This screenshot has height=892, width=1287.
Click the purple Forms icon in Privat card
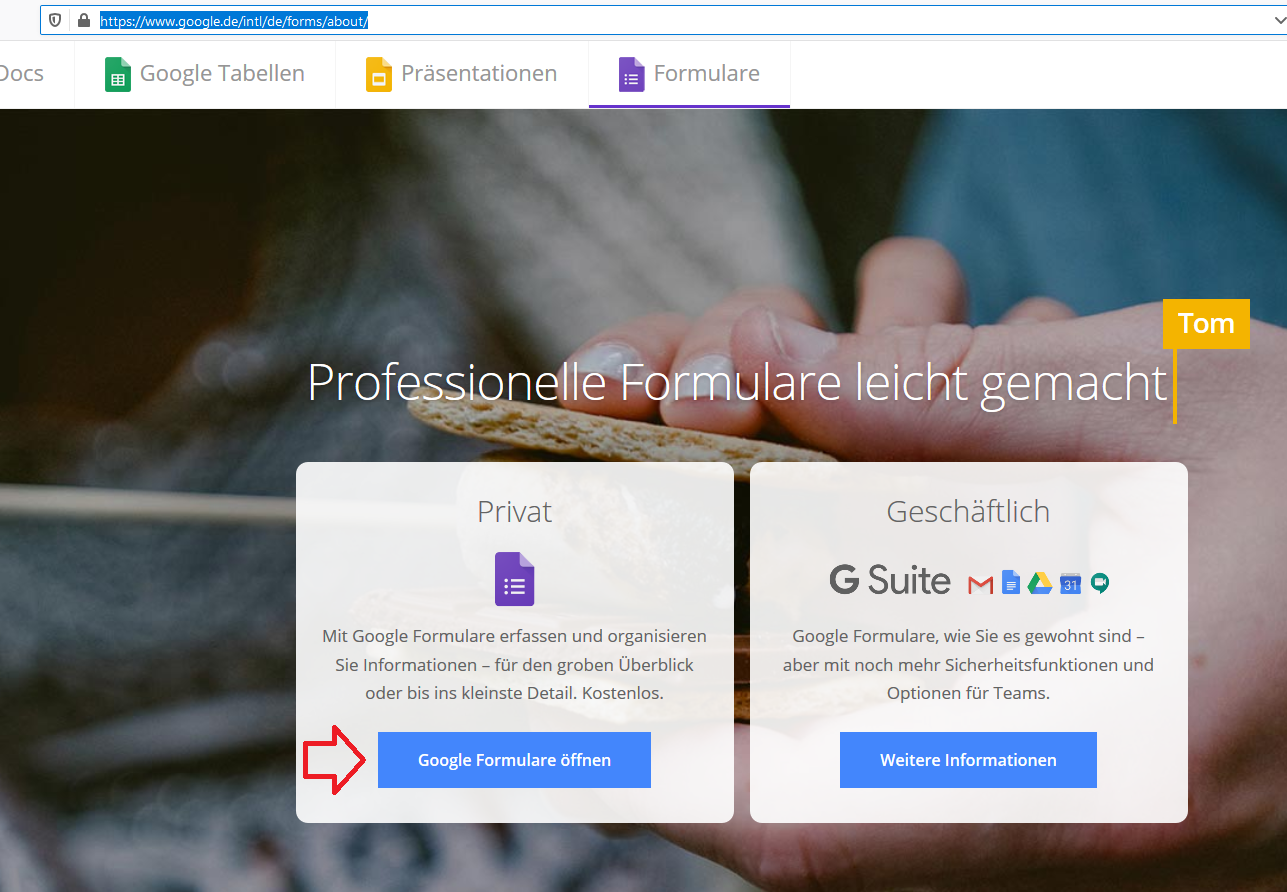click(514, 579)
